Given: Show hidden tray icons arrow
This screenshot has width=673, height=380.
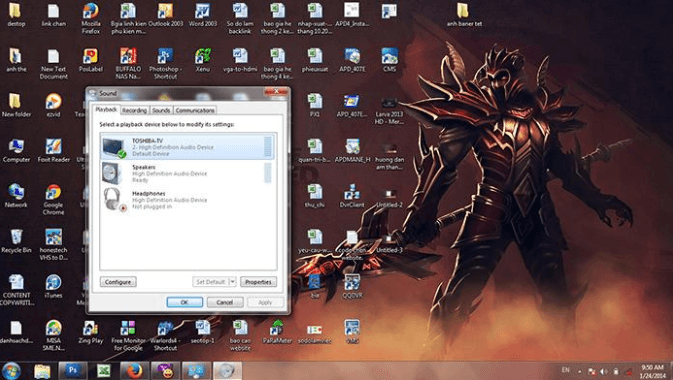Looking at the screenshot, I should (x=579, y=371).
